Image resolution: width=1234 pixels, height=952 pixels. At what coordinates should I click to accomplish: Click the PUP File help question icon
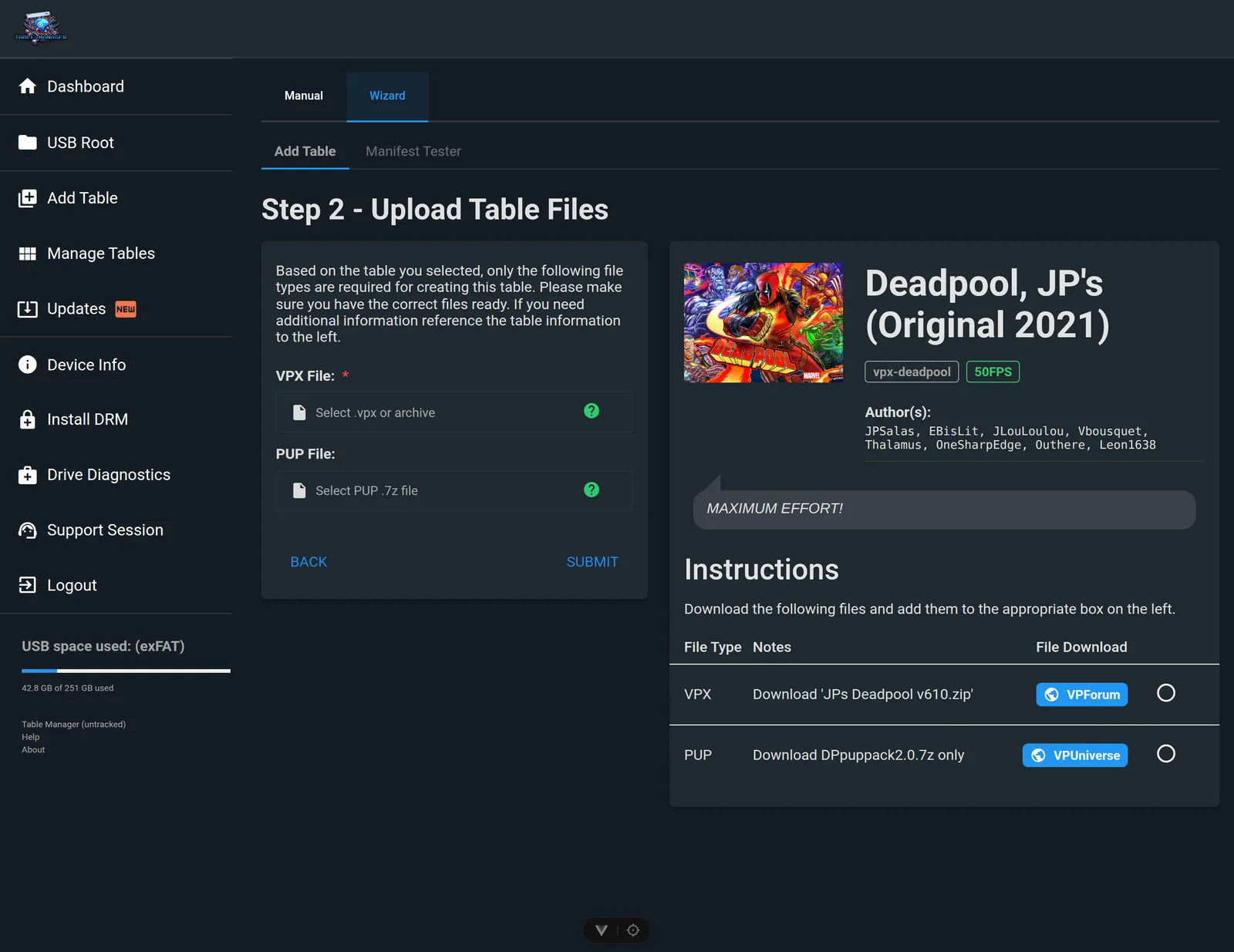click(x=592, y=489)
